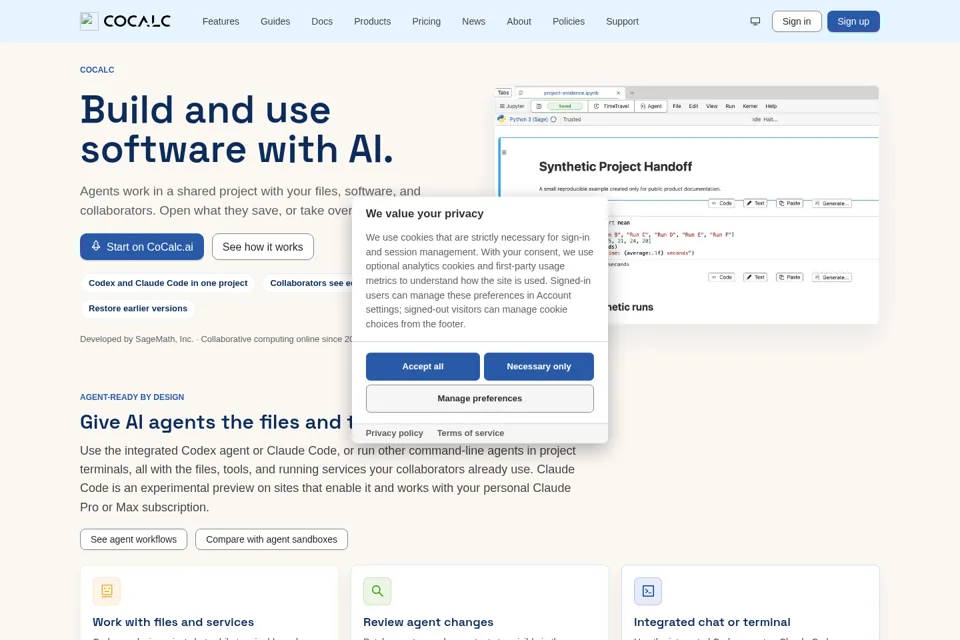Open the Products menu
Screen dimensions: 960x640
[x=372, y=21]
